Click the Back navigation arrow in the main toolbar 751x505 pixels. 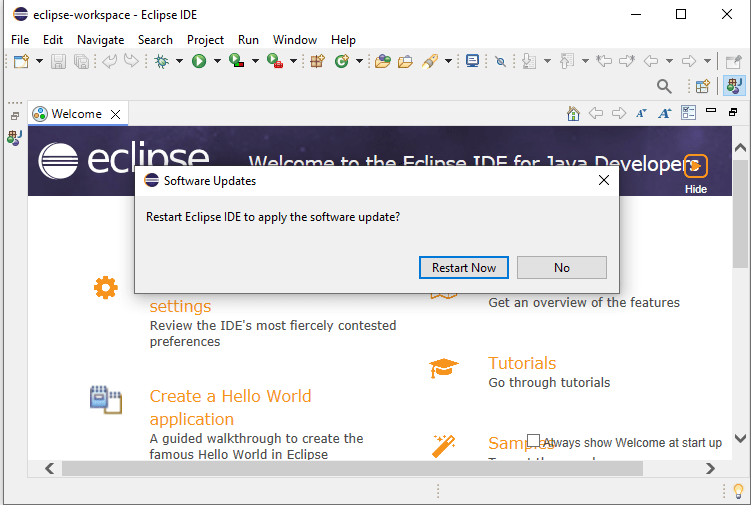(651, 61)
